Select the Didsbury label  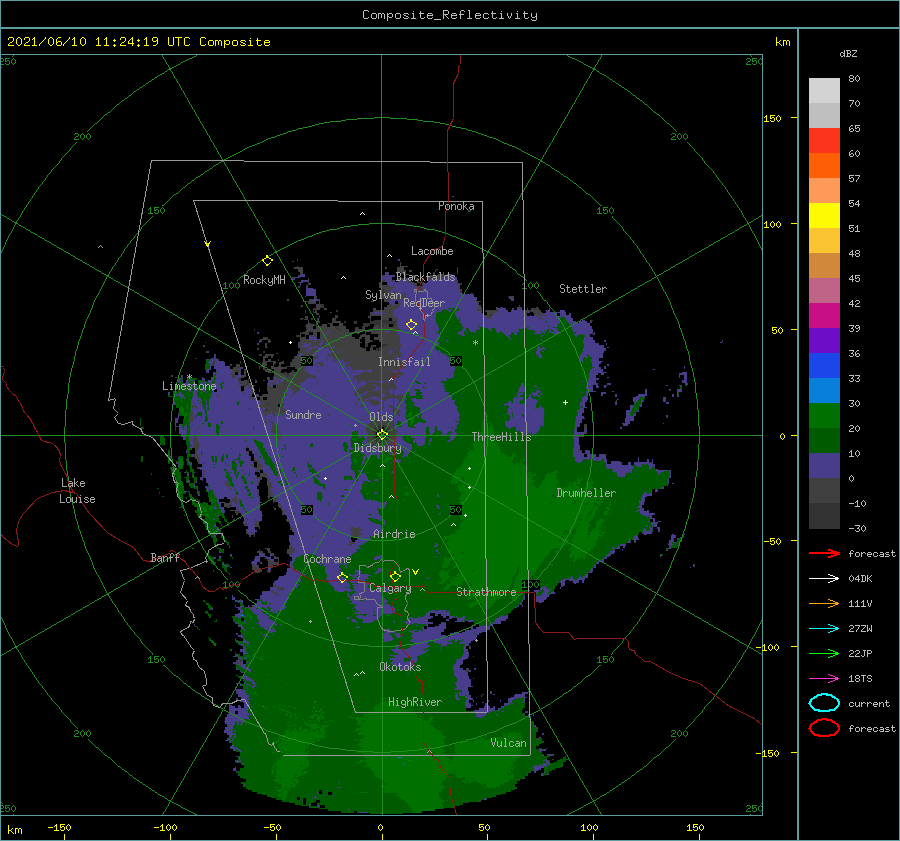377,448
